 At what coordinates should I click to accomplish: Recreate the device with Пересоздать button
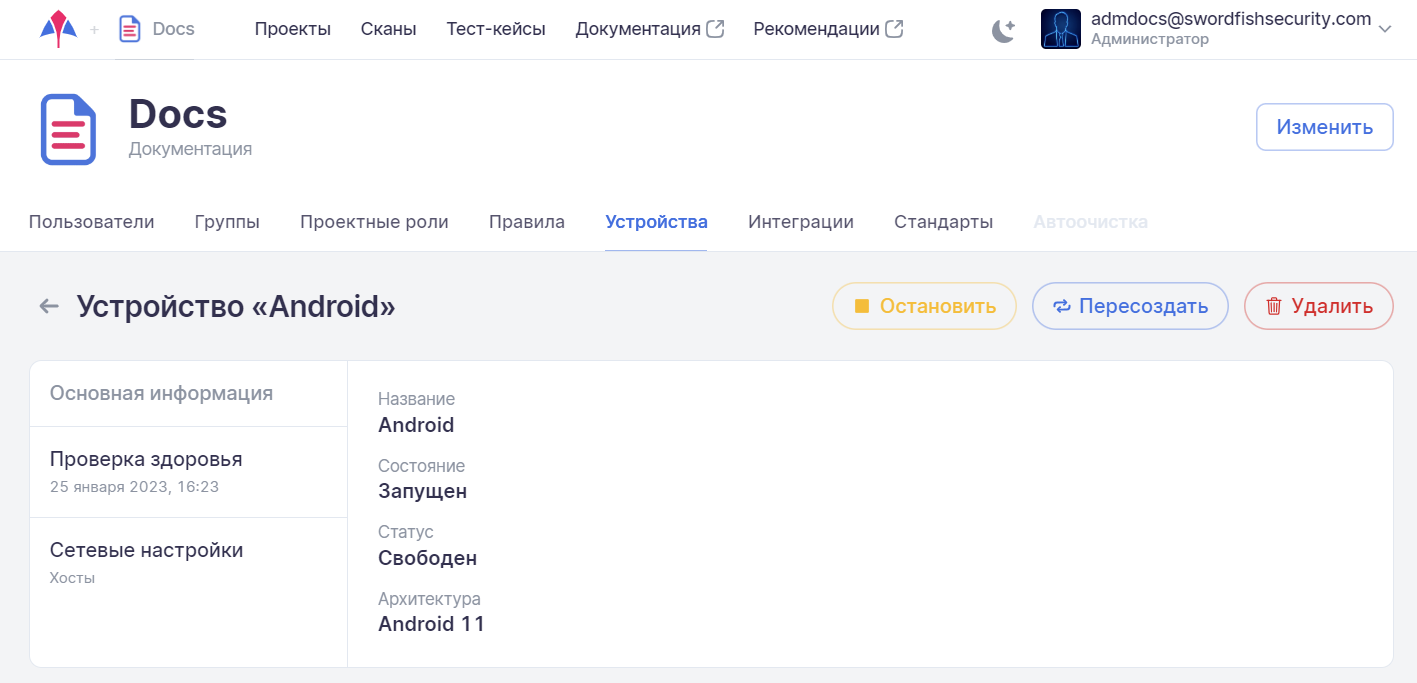[x=1130, y=306]
